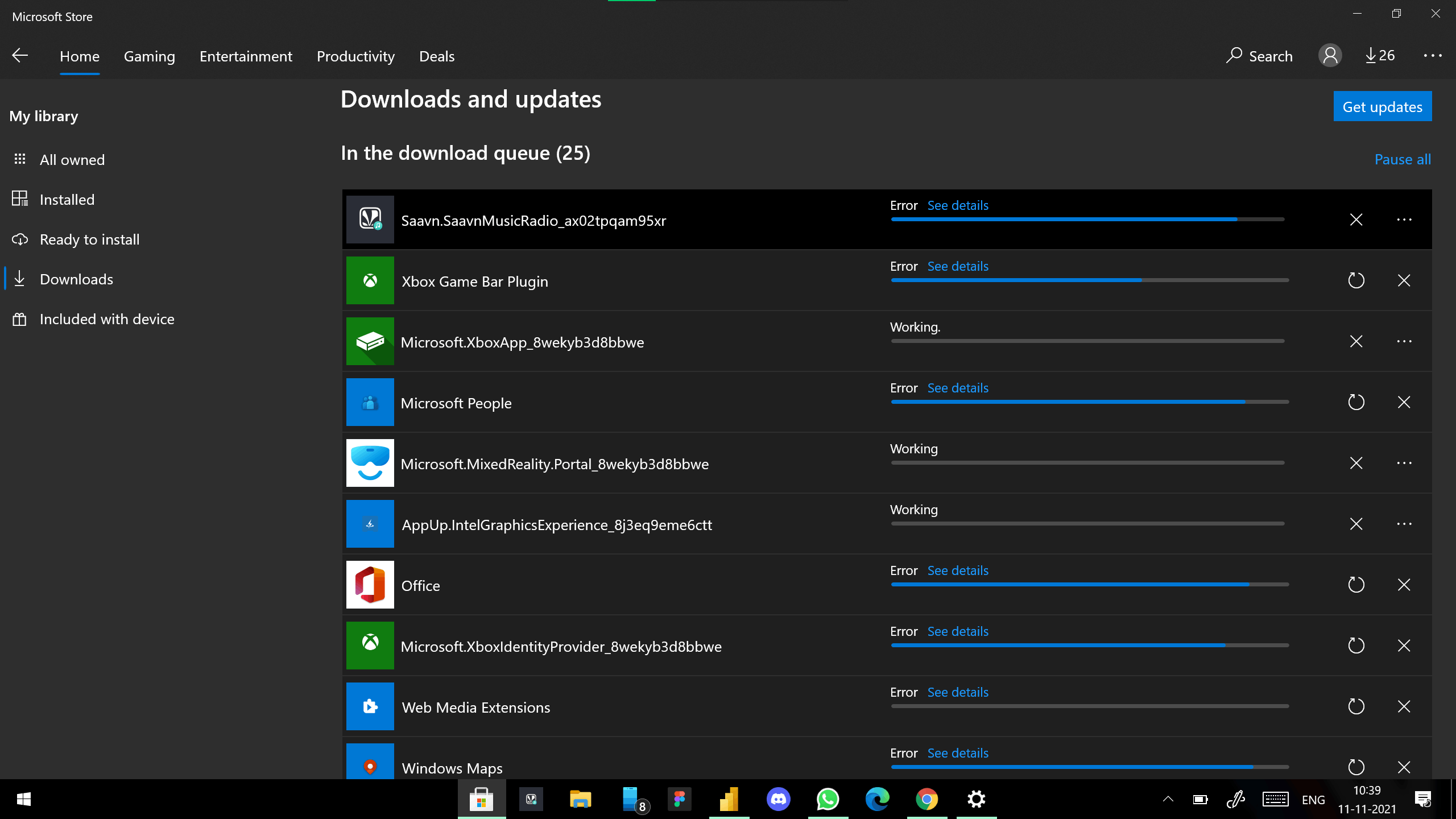Open the Search box
This screenshot has height=819, width=1456.
click(1259, 56)
